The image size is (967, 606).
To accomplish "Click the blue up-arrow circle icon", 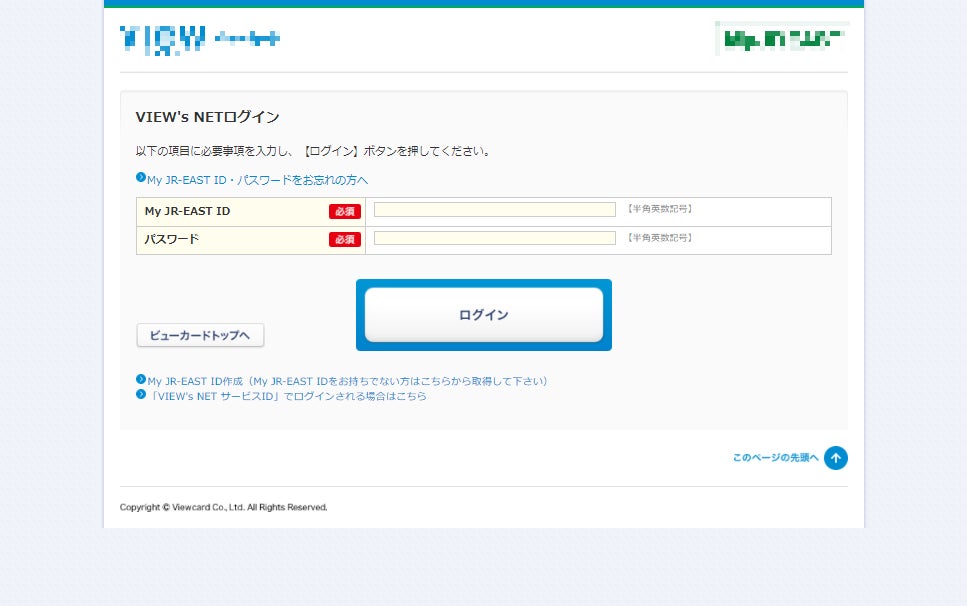I will pyautogui.click(x=836, y=458).
